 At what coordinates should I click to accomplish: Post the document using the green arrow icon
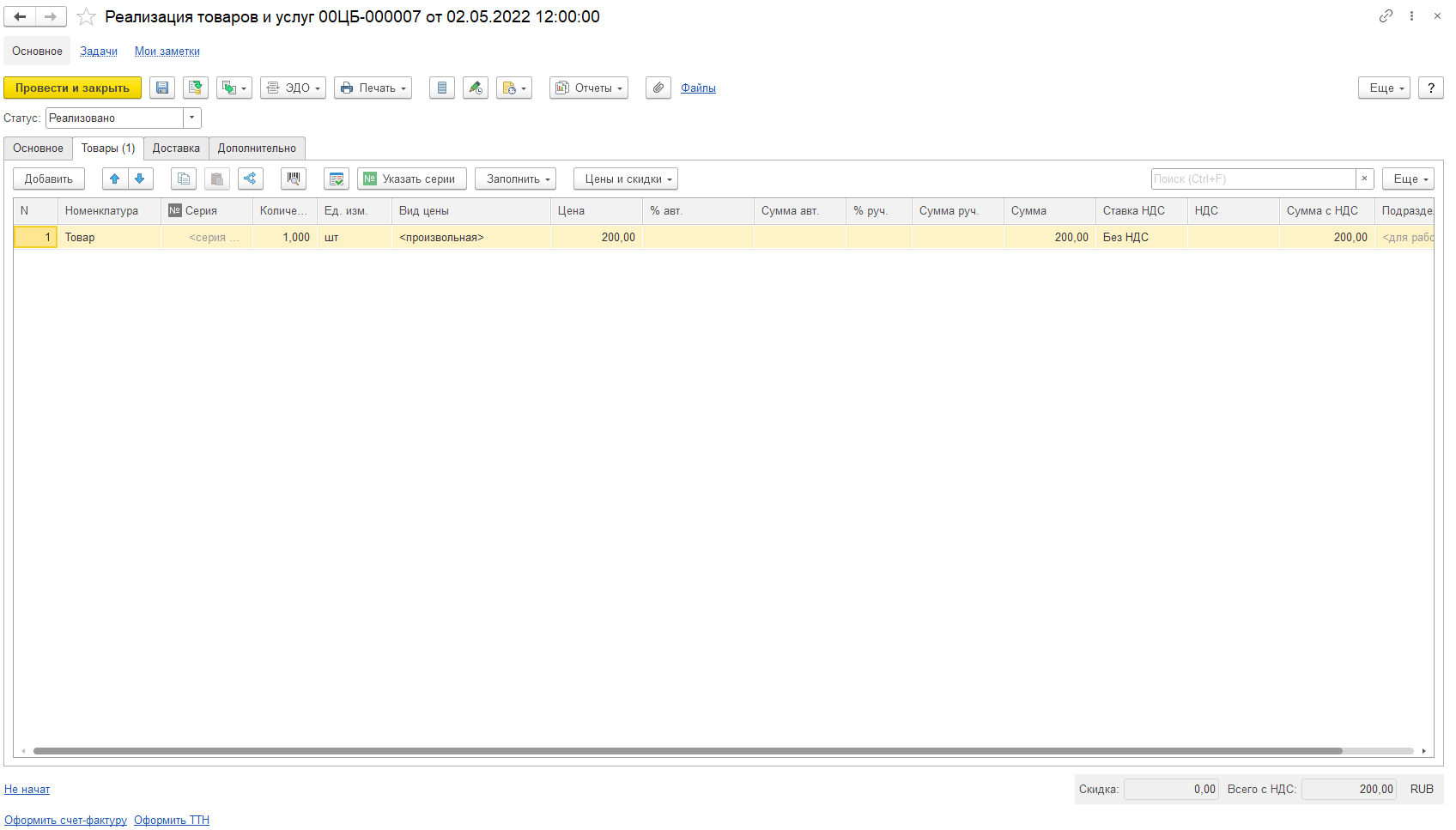[196, 88]
